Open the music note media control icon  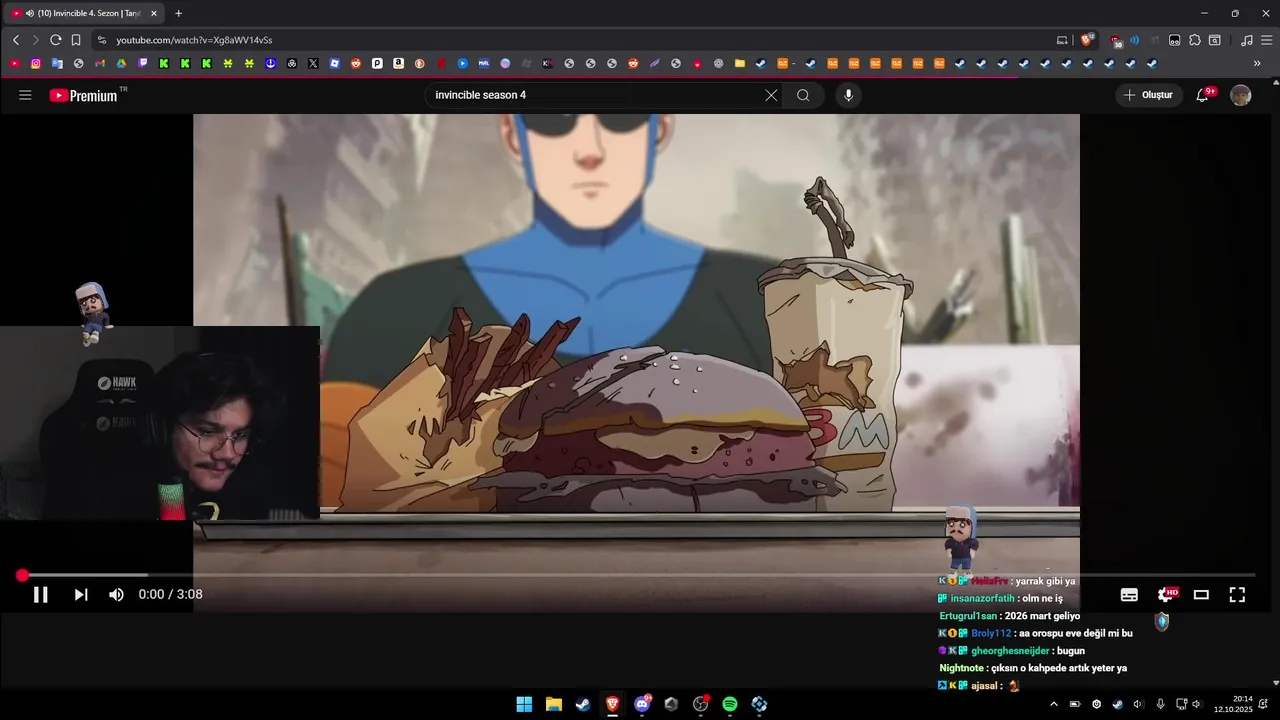click(x=1246, y=40)
